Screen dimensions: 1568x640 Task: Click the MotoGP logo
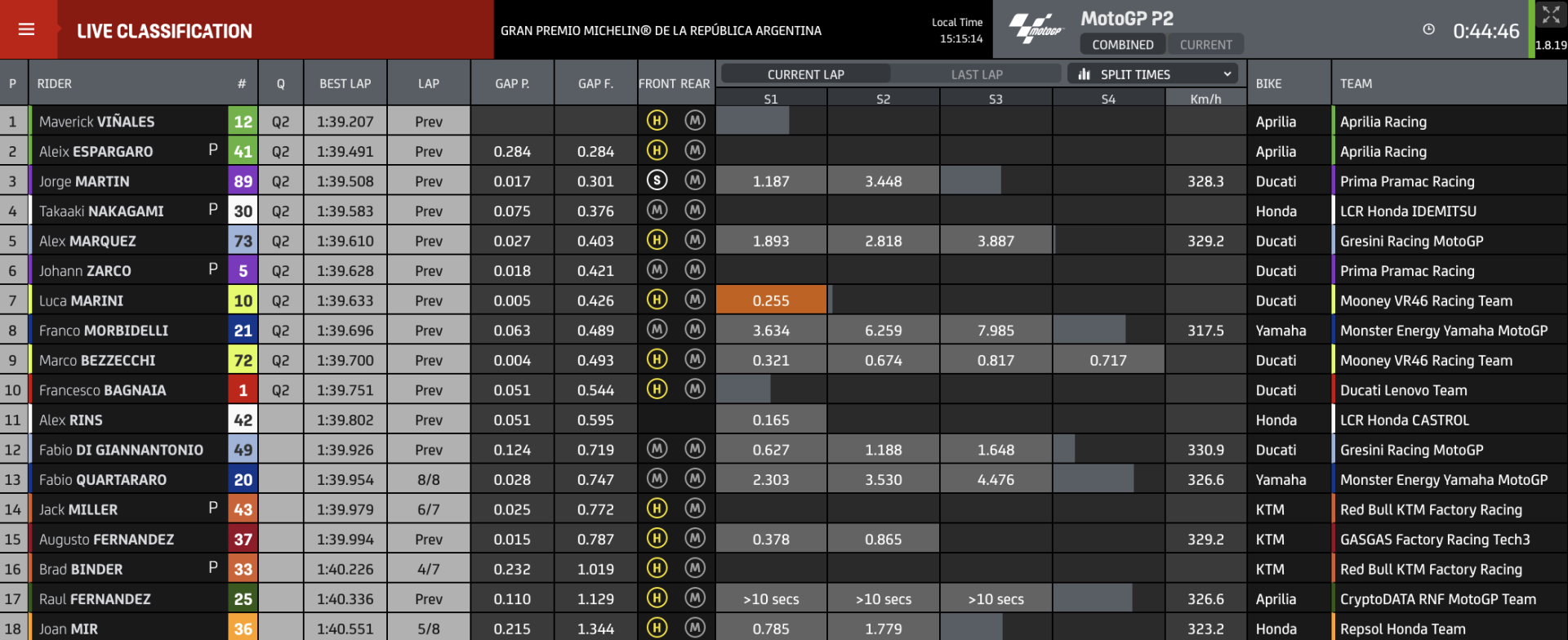click(x=1036, y=29)
